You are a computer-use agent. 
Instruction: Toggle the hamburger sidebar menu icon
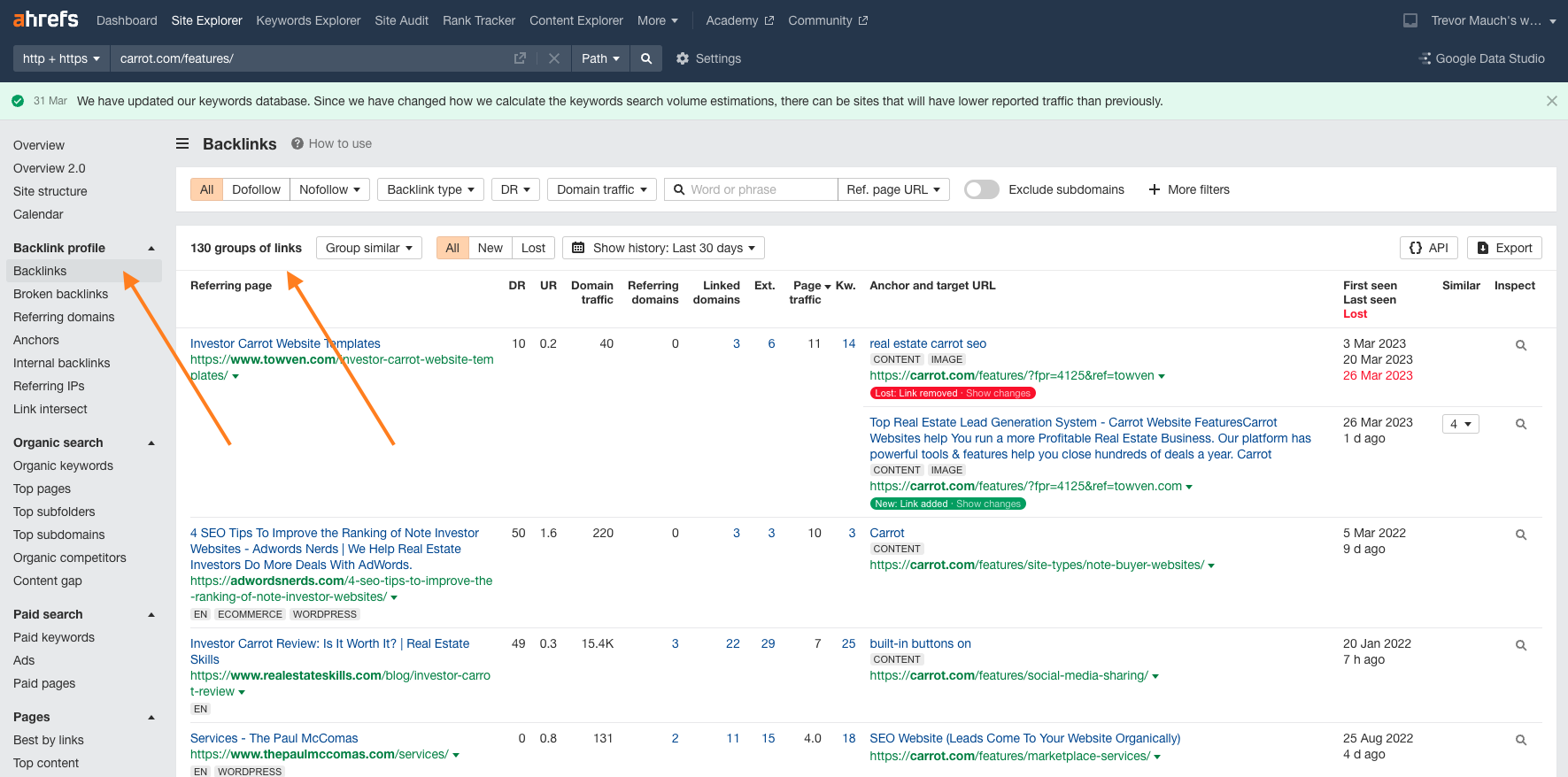[x=182, y=143]
